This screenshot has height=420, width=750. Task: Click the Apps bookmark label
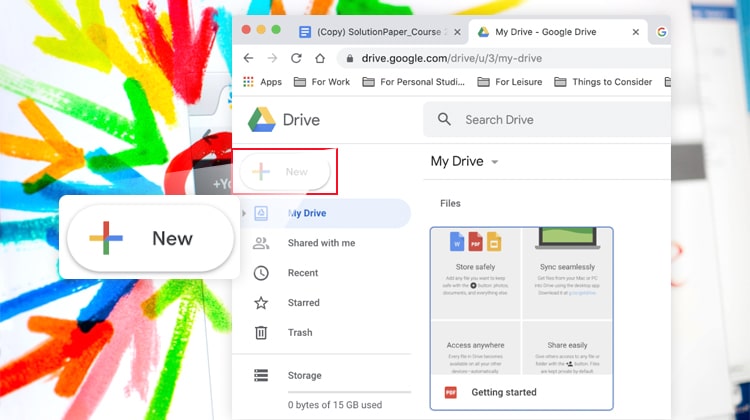pos(271,82)
